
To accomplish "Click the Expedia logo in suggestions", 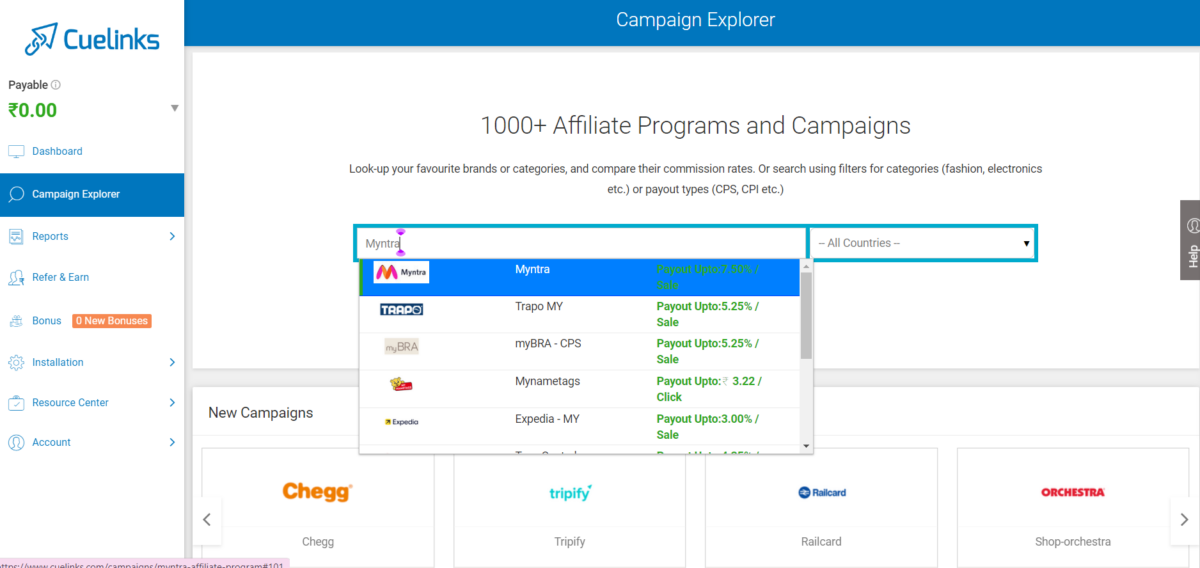I will [401, 422].
